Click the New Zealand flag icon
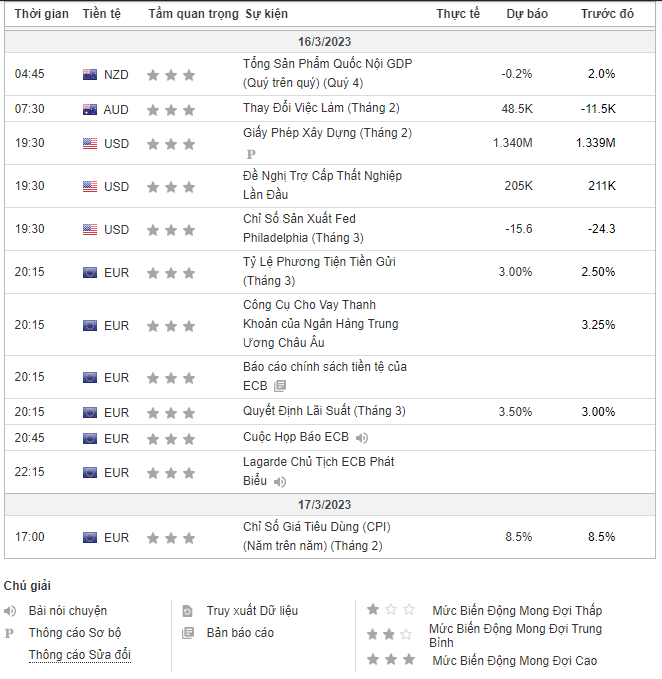662x679 pixels. click(90, 74)
